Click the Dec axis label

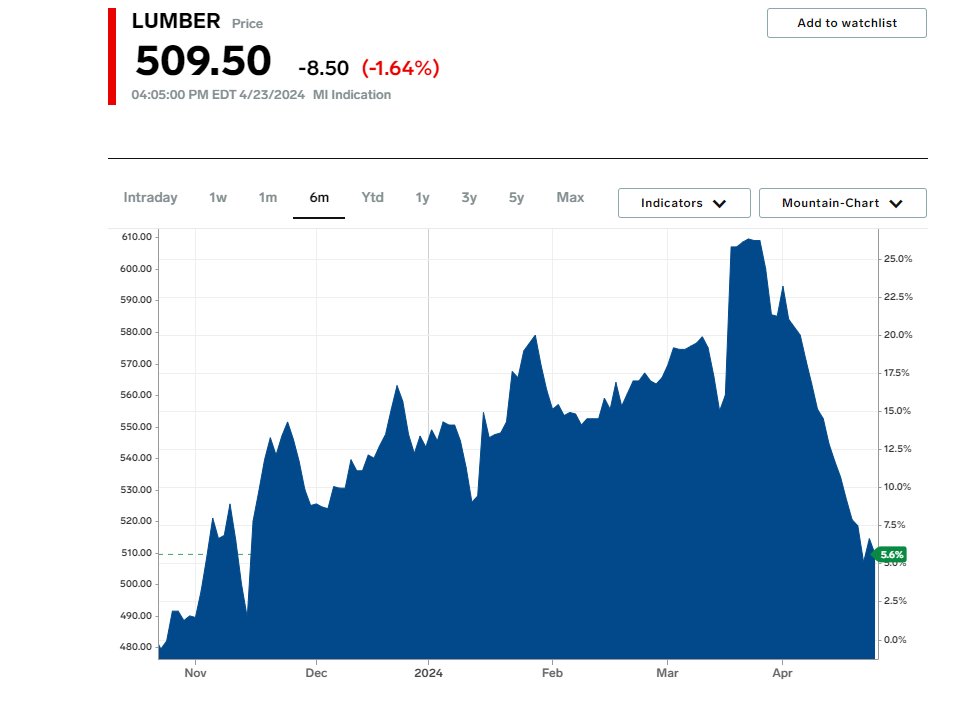(316, 673)
